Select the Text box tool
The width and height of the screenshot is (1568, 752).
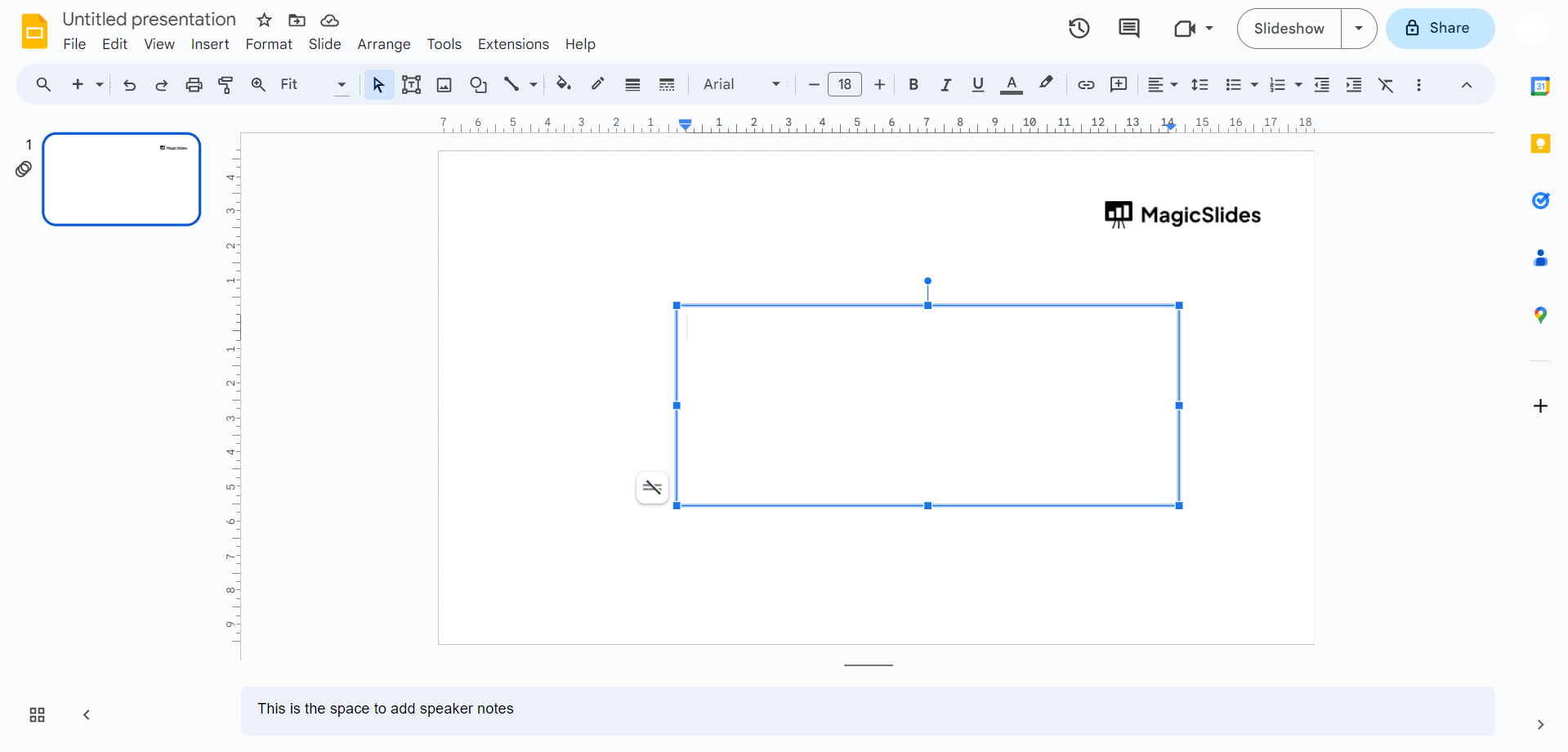(412, 84)
